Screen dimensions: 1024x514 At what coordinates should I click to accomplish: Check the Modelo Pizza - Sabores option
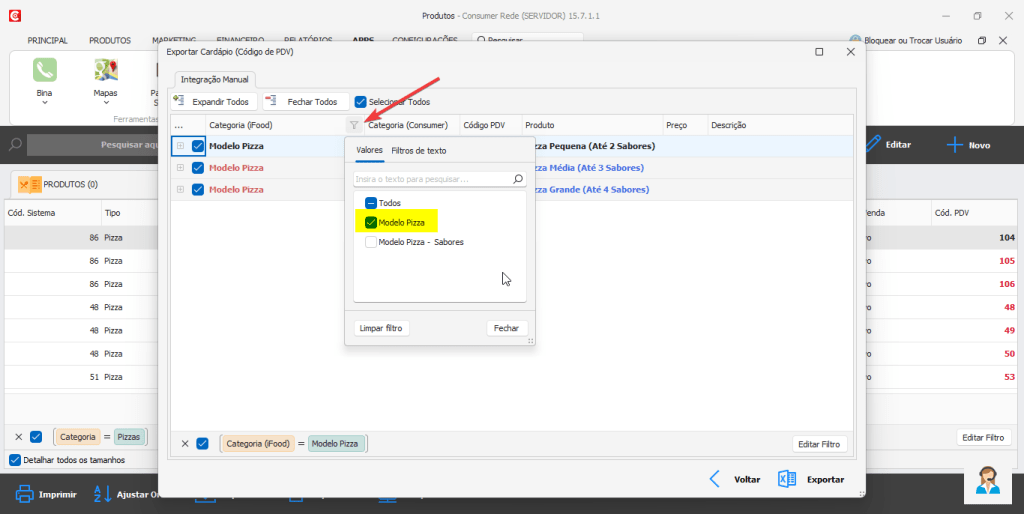point(370,242)
